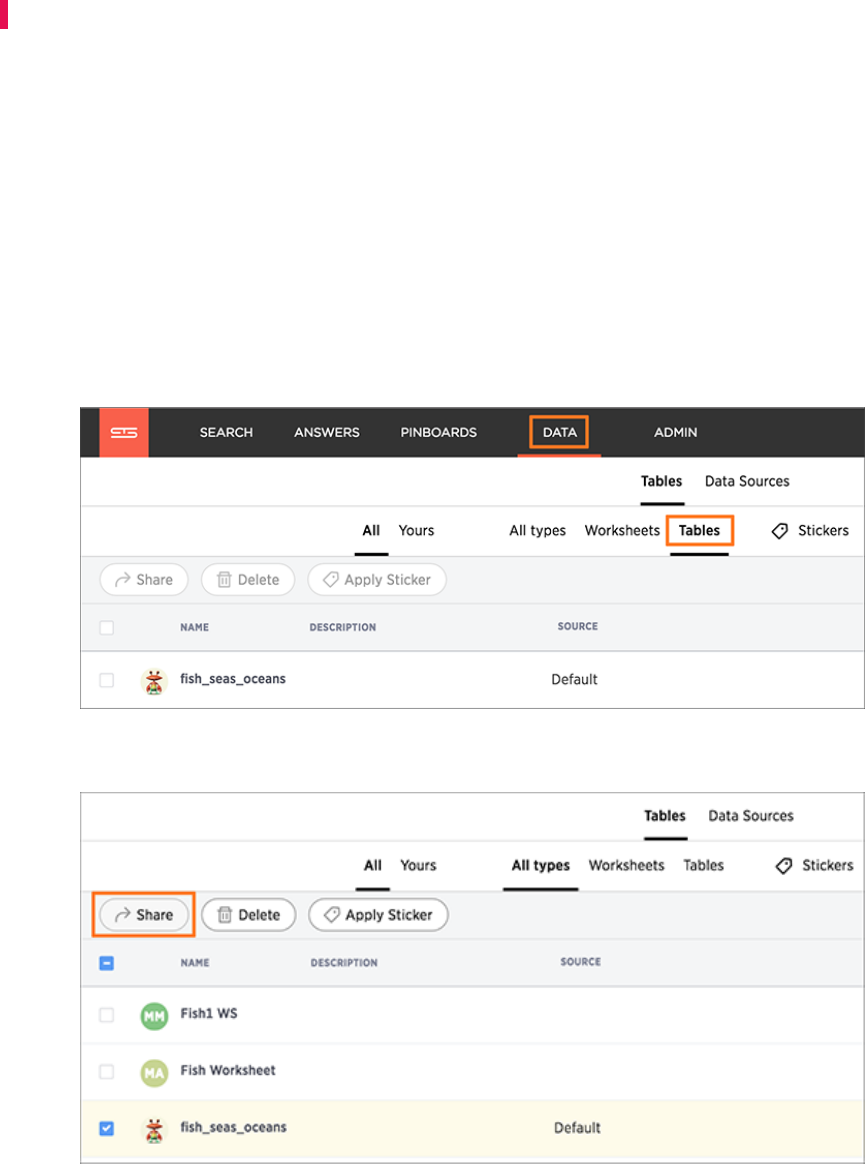The height and width of the screenshot is (1164, 865).
Task: Open the Fish1 WS worksheet name
Action: (x=209, y=1013)
